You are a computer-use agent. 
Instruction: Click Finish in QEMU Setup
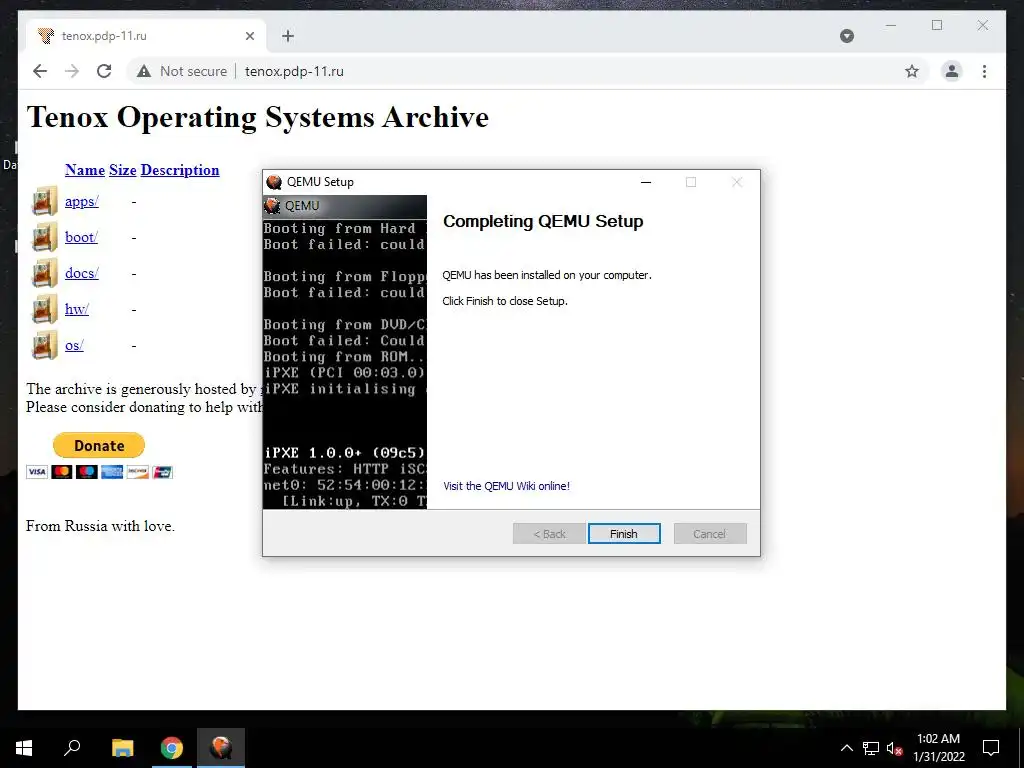pyautogui.click(x=624, y=534)
